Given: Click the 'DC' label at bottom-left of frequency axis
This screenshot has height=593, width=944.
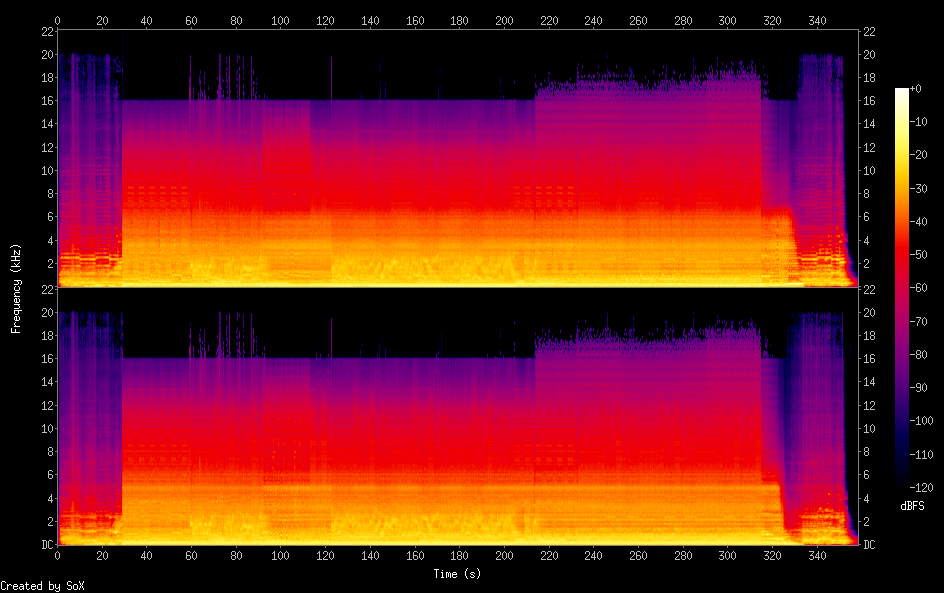Looking at the screenshot, I should 46,545.
